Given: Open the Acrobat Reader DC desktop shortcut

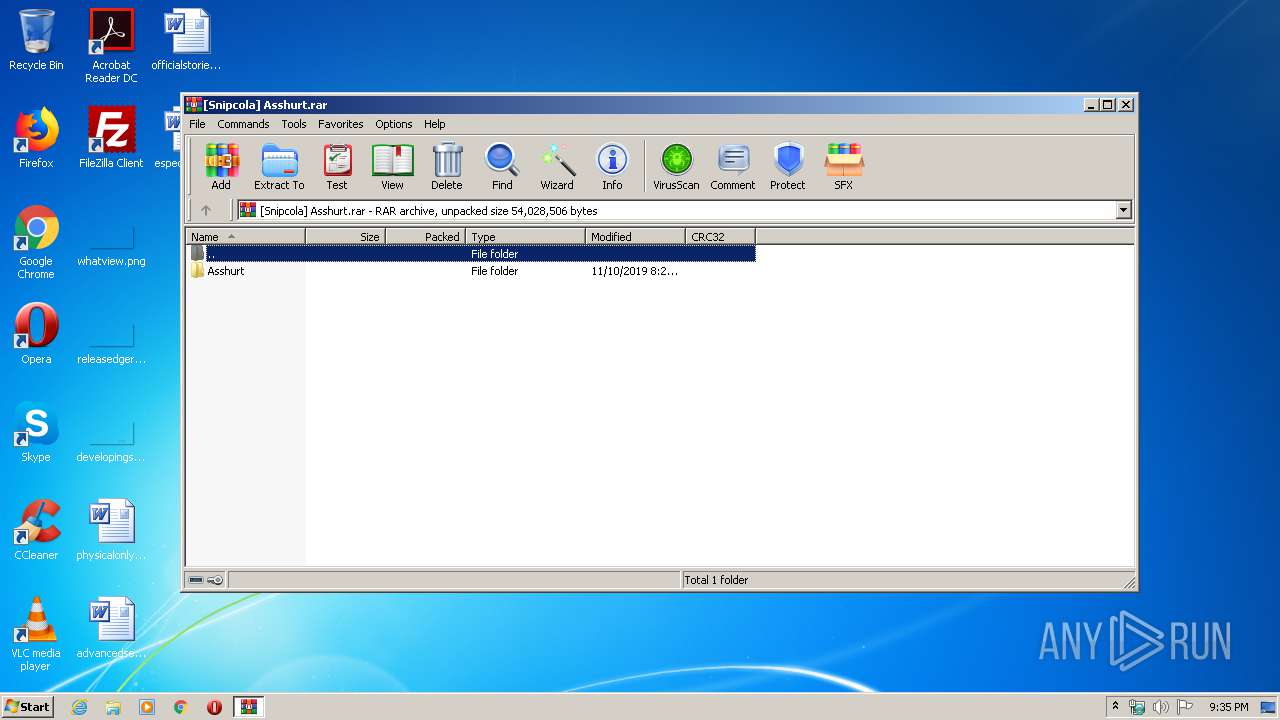Looking at the screenshot, I should [x=111, y=46].
